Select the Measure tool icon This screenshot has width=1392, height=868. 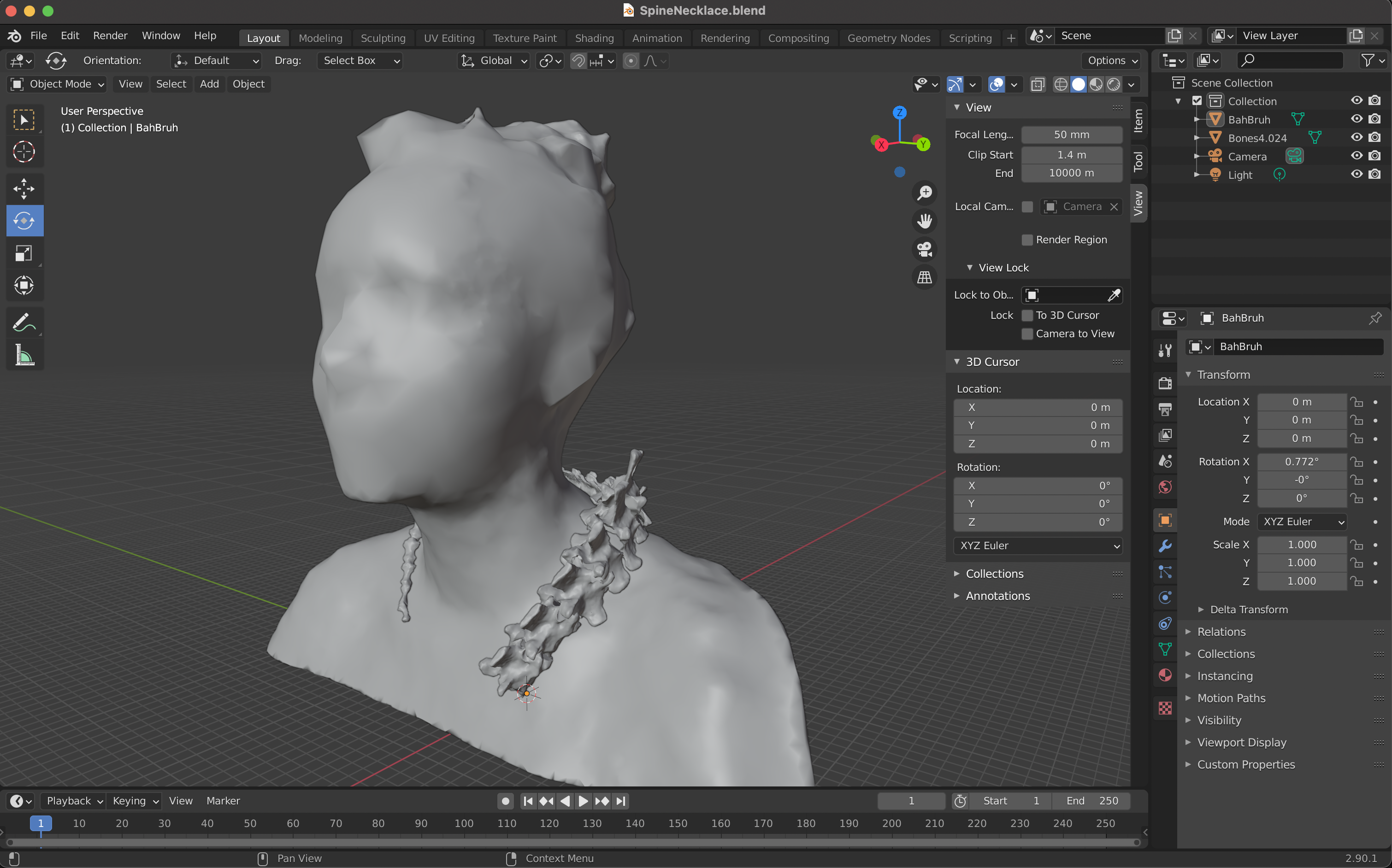[x=25, y=356]
